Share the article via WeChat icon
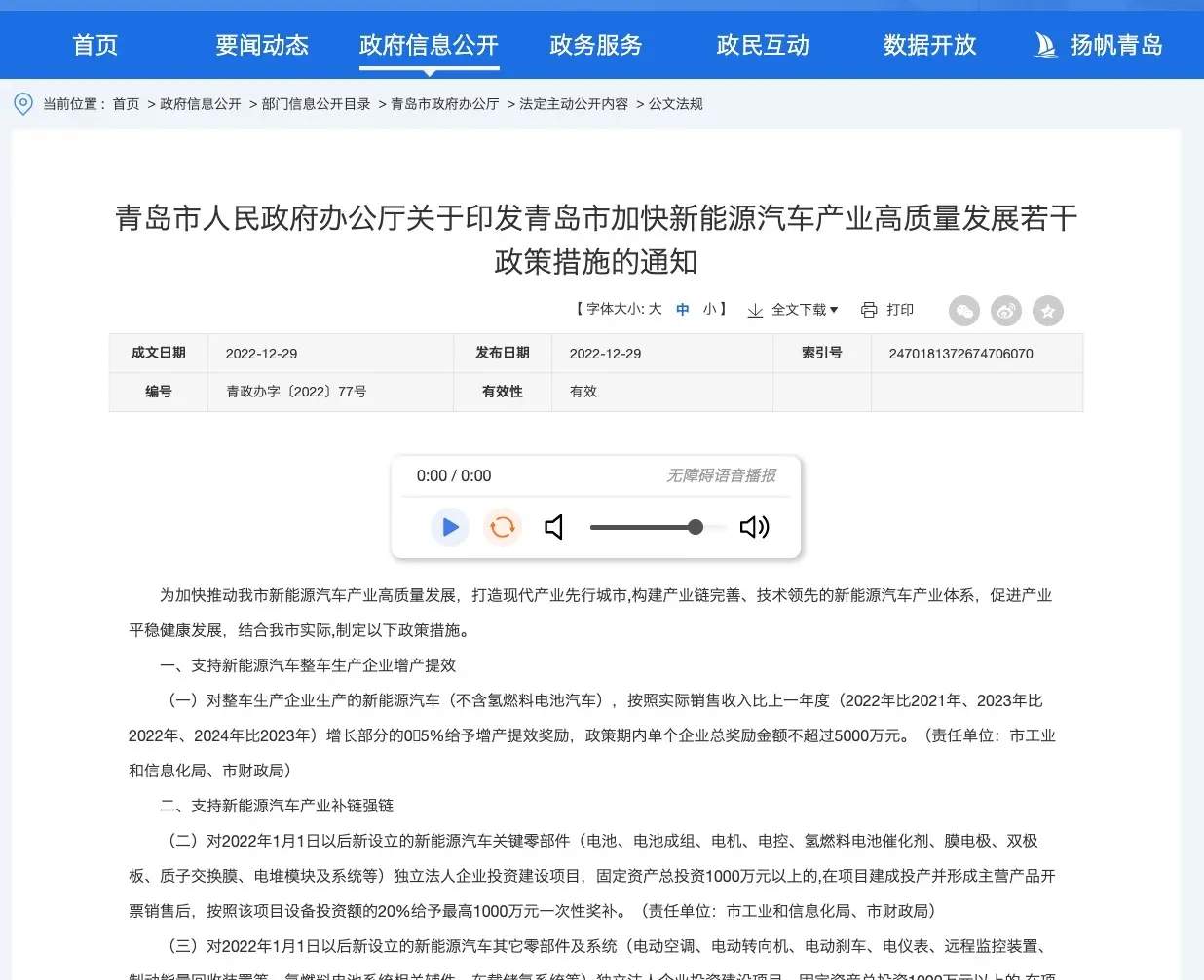 [x=964, y=311]
